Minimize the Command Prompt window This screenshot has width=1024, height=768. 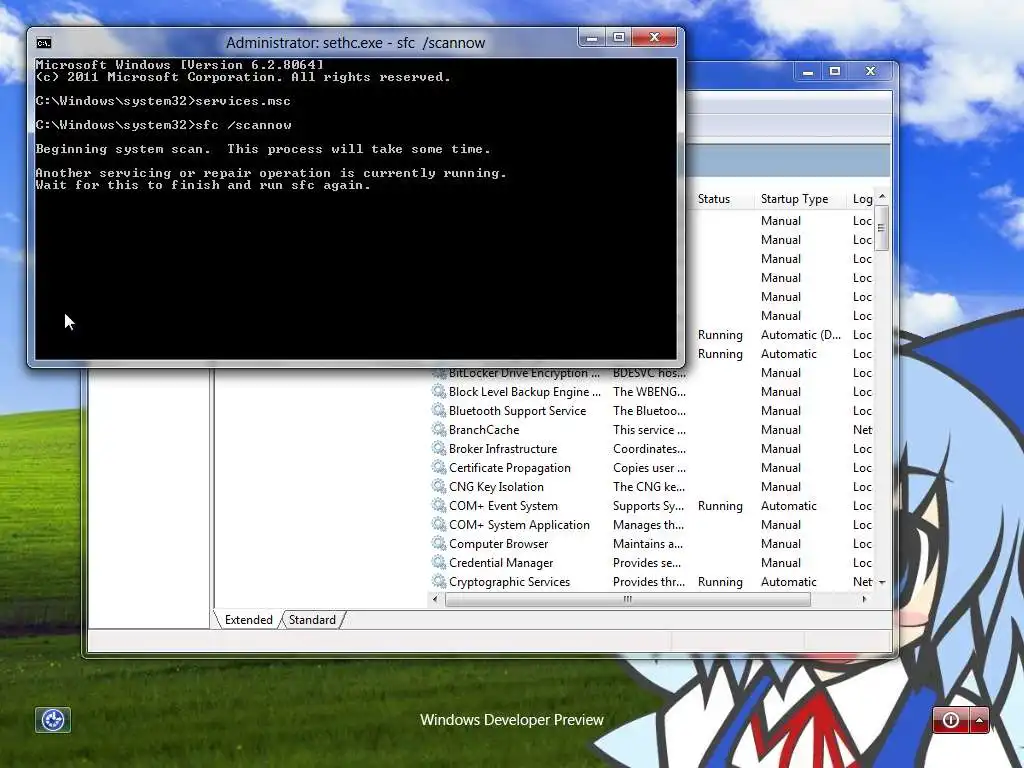(x=592, y=38)
